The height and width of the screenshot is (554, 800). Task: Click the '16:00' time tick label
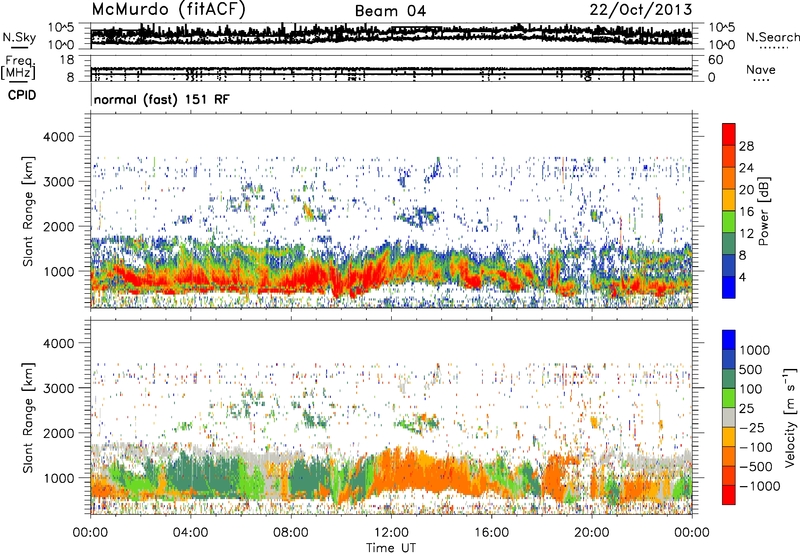pos(491,533)
